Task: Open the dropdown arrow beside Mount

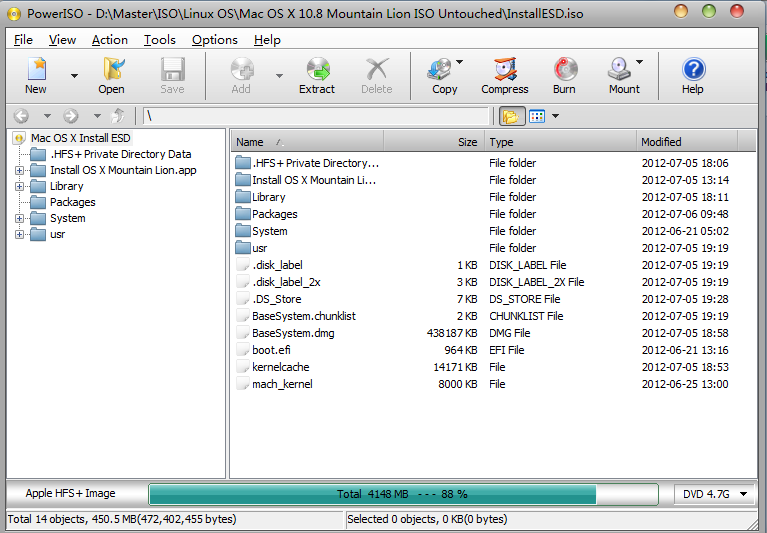Action: (x=639, y=62)
